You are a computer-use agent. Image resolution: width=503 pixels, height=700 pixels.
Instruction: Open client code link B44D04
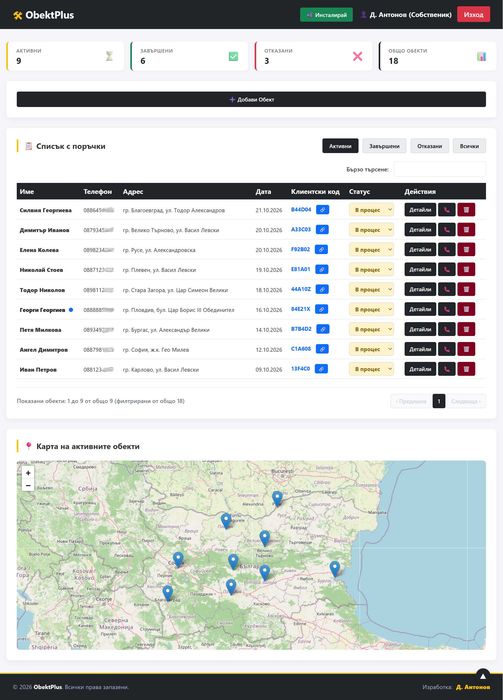[x=301, y=209]
